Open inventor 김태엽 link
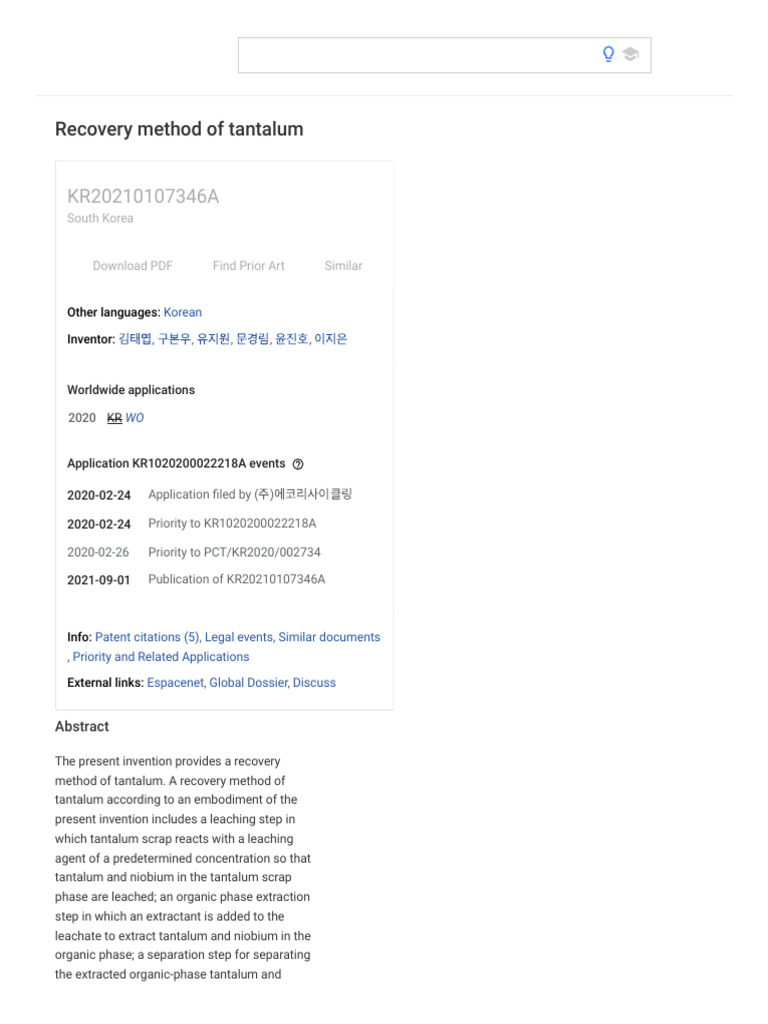Image resolution: width=768 pixels, height=1024 pixels. [135, 339]
